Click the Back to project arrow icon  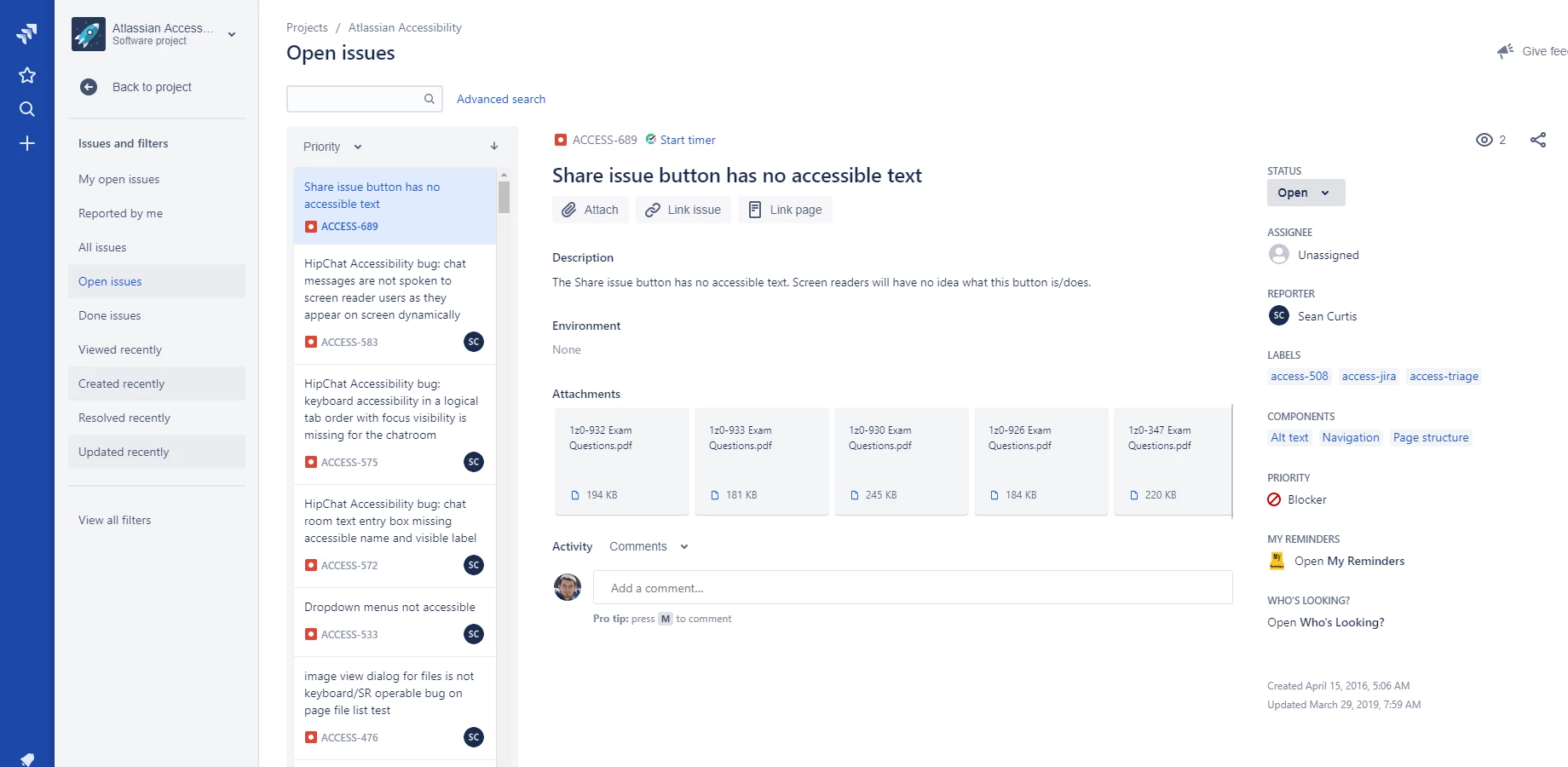coord(89,87)
